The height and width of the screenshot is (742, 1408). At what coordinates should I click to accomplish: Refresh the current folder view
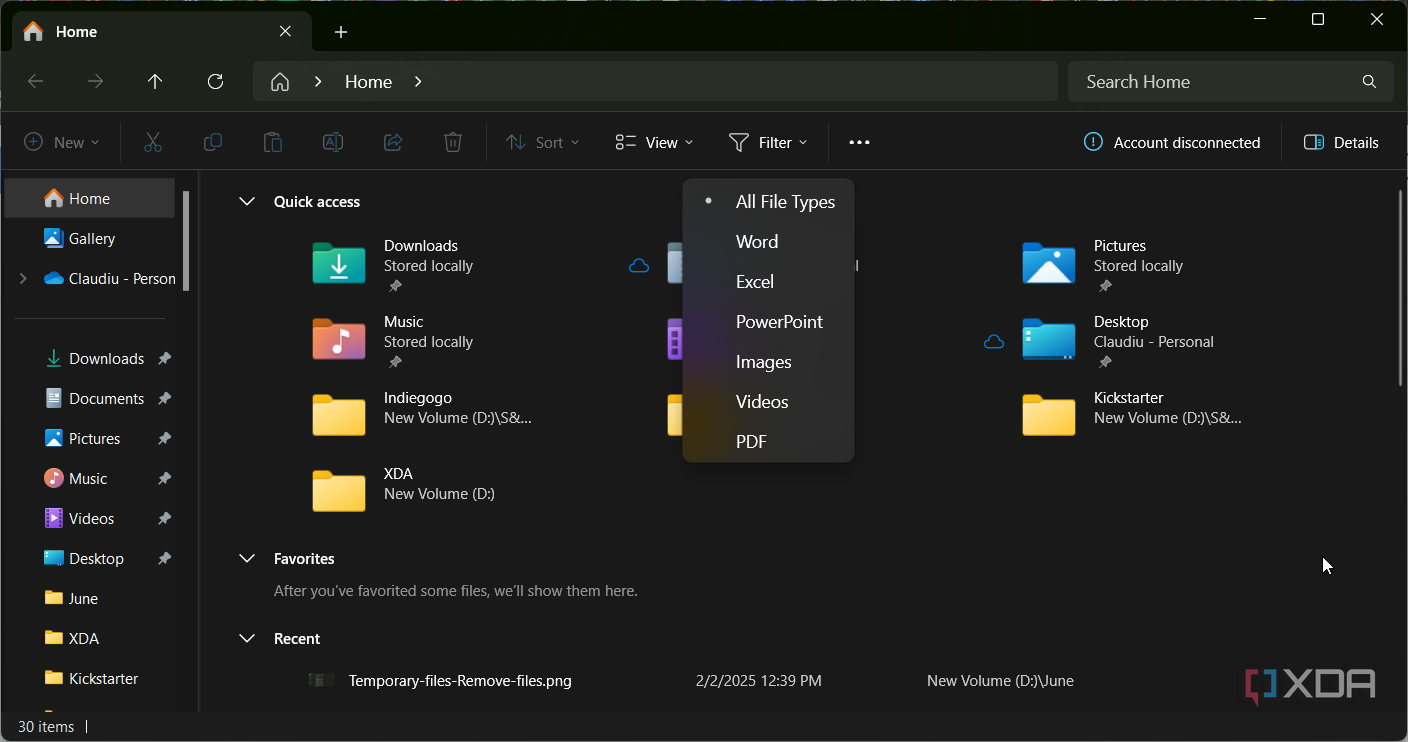click(x=215, y=81)
